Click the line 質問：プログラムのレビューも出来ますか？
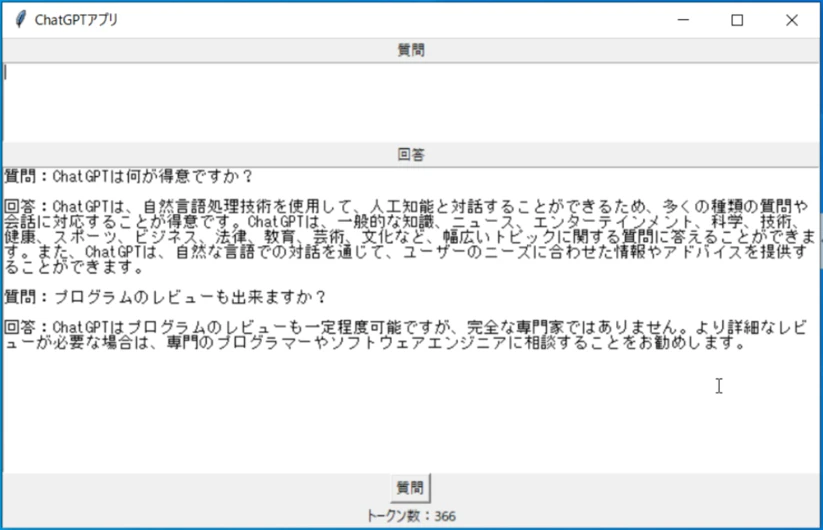Image resolution: width=823 pixels, height=530 pixels. [165, 298]
